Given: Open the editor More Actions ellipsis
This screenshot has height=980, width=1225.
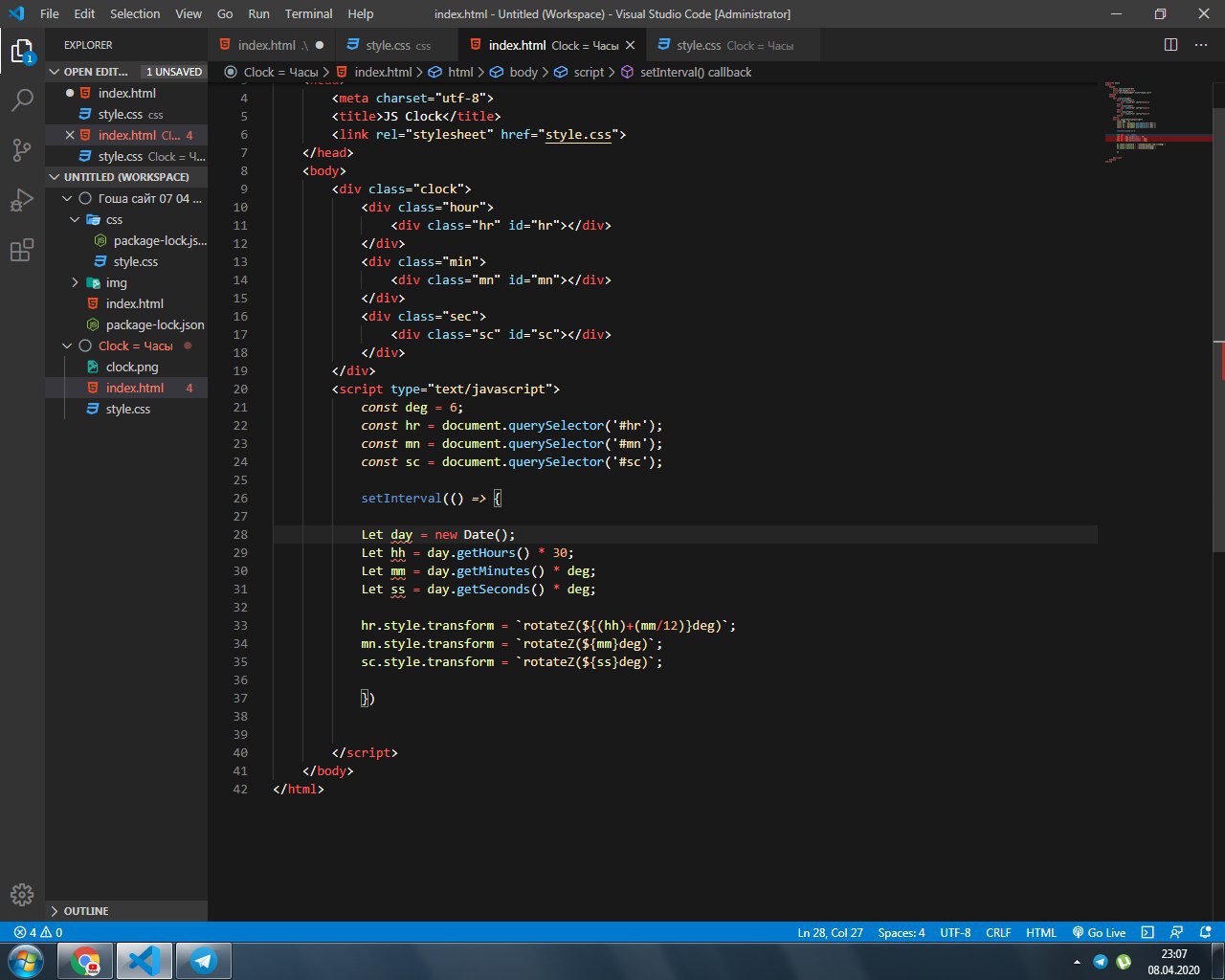Looking at the screenshot, I should (x=1200, y=45).
